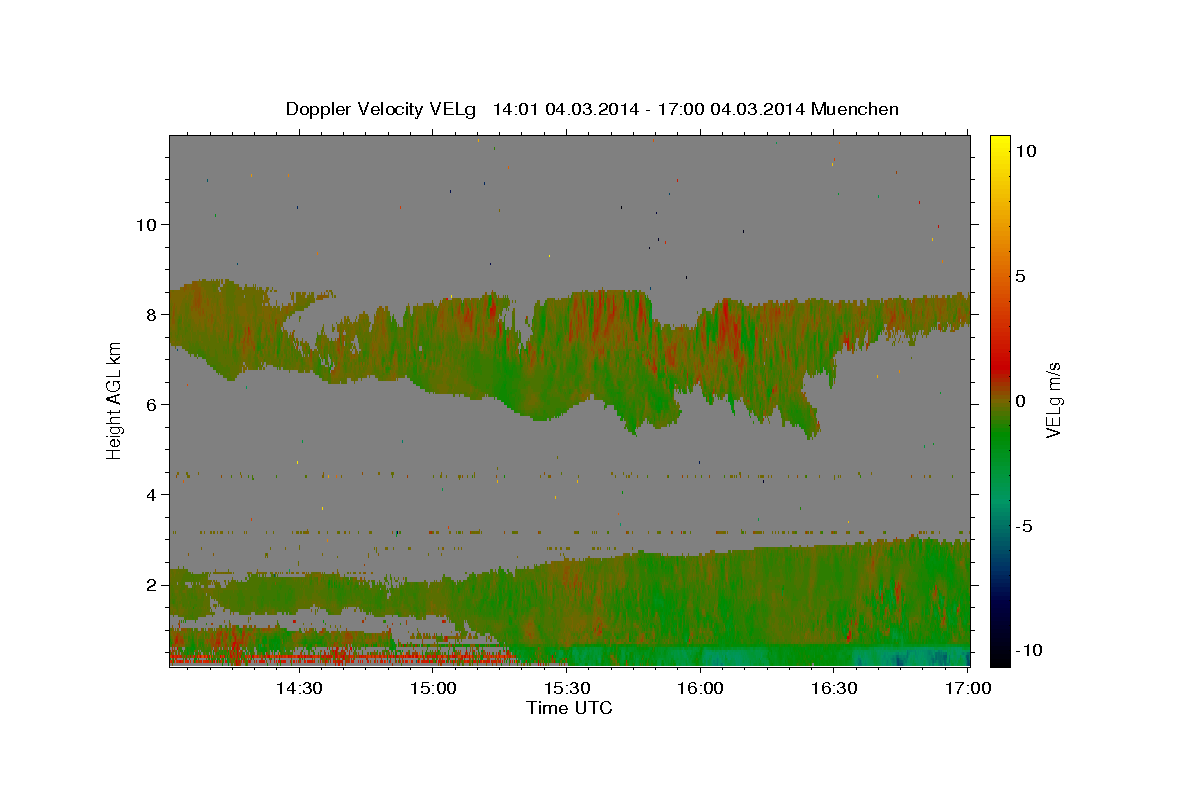
Task: Click the colorbar value 5
Action: [x=1021, y=275]
